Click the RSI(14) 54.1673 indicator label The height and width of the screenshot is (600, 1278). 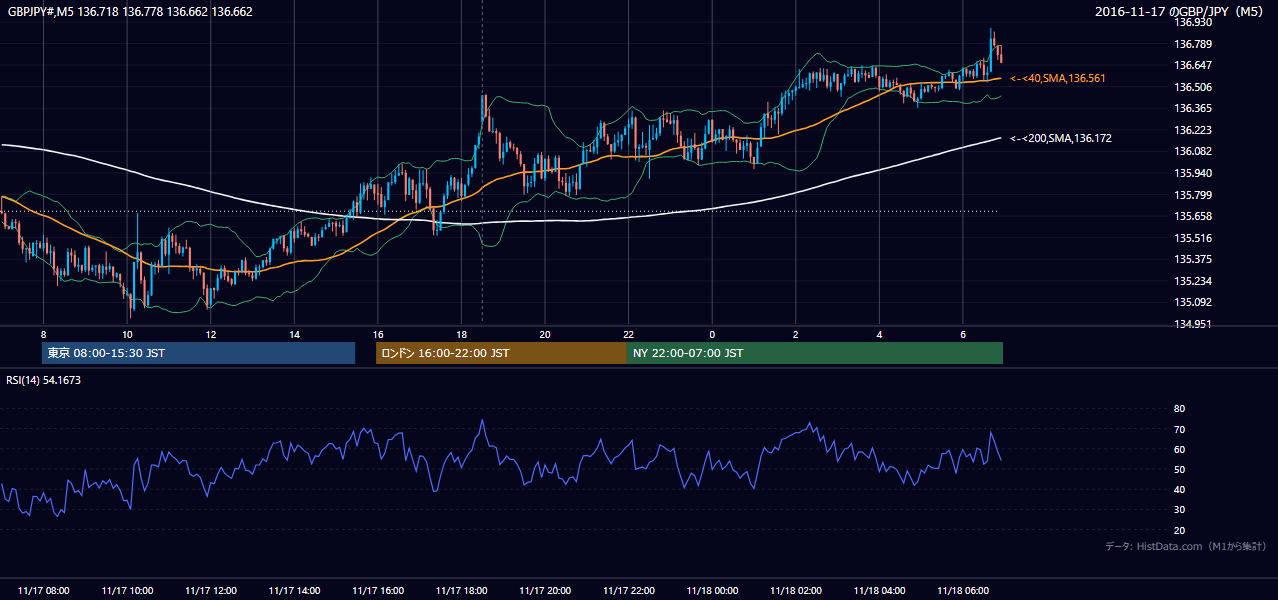[44, 380]
